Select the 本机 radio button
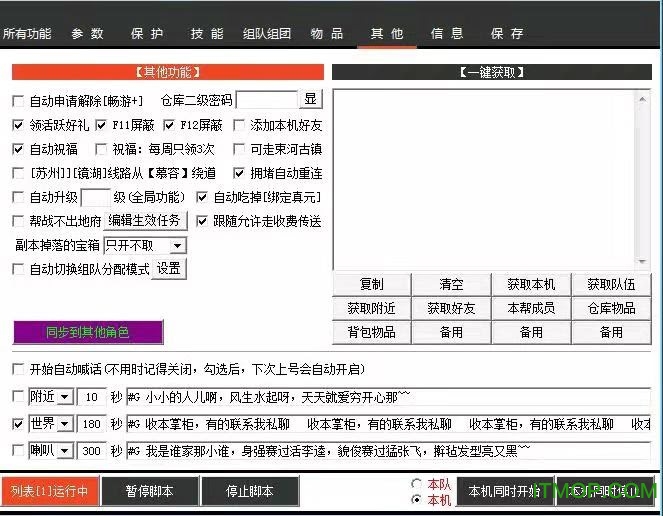Screen dimensions: 663x516 point(416,500)
